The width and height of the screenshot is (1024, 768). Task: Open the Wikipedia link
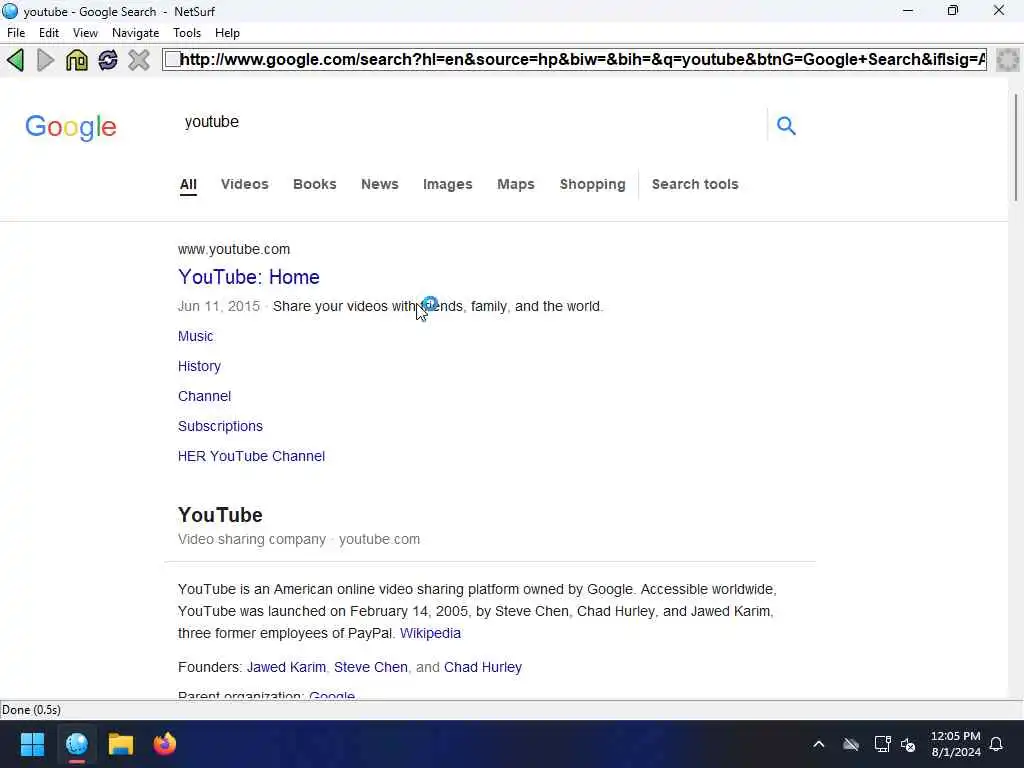coord(430,633)
